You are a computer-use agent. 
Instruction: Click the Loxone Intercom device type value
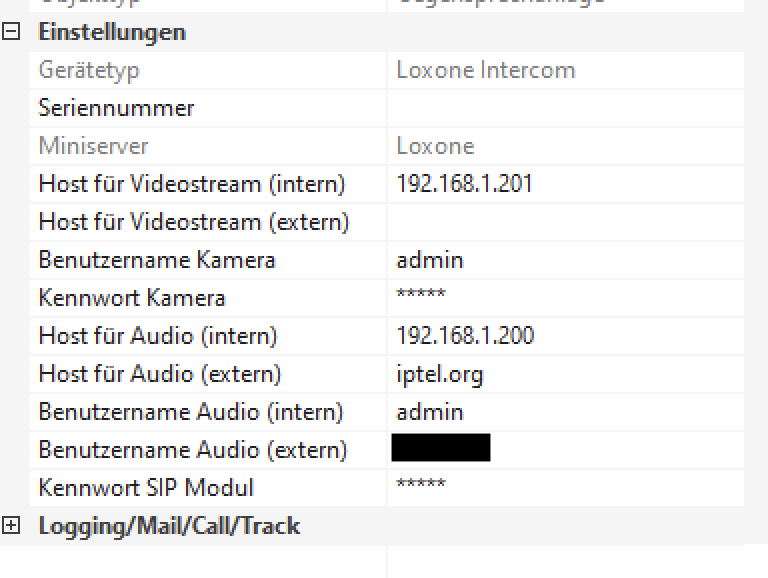click(486, 70)
